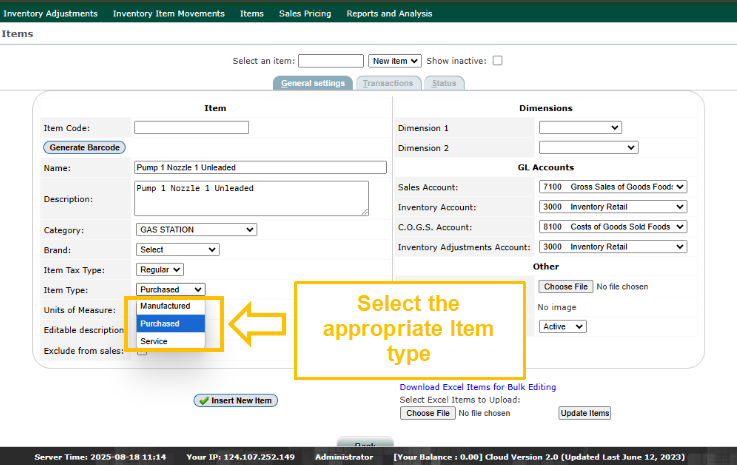Open the Sales Pricing menu

click(305, 14)
